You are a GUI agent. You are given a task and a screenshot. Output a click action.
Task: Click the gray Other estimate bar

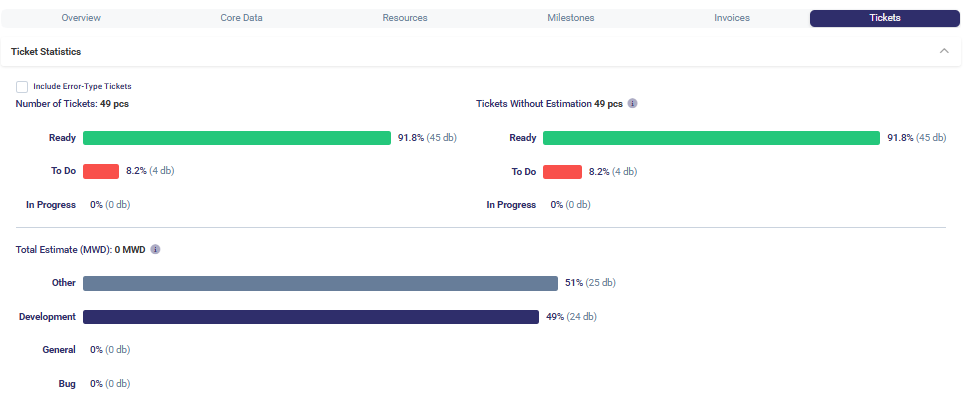(320, 283)
